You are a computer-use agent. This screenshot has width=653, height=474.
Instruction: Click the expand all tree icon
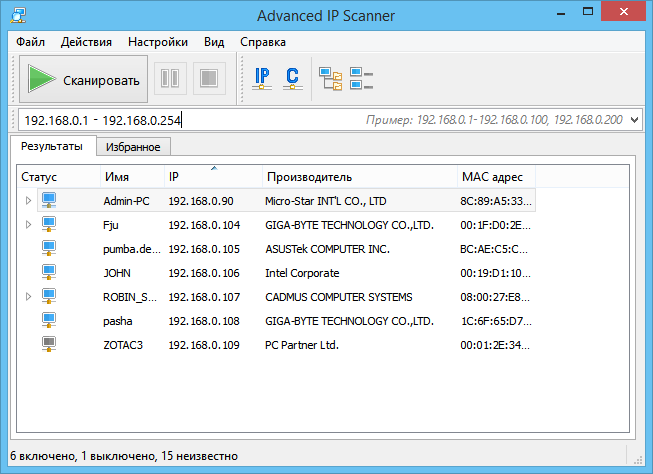[x=329, y=78]
